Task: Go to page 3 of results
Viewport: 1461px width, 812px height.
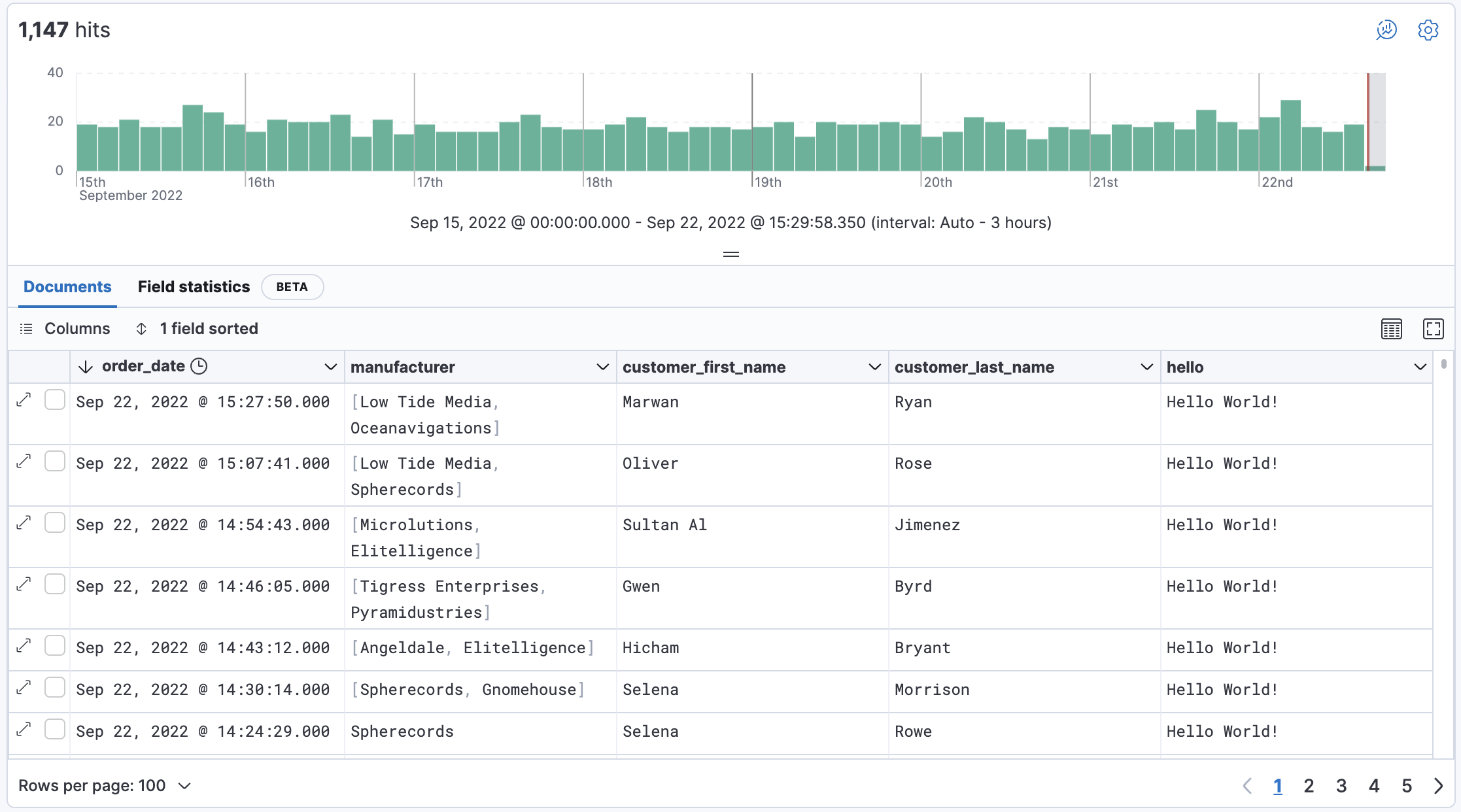Action: pyautogui.click(x=1341, y=786)
